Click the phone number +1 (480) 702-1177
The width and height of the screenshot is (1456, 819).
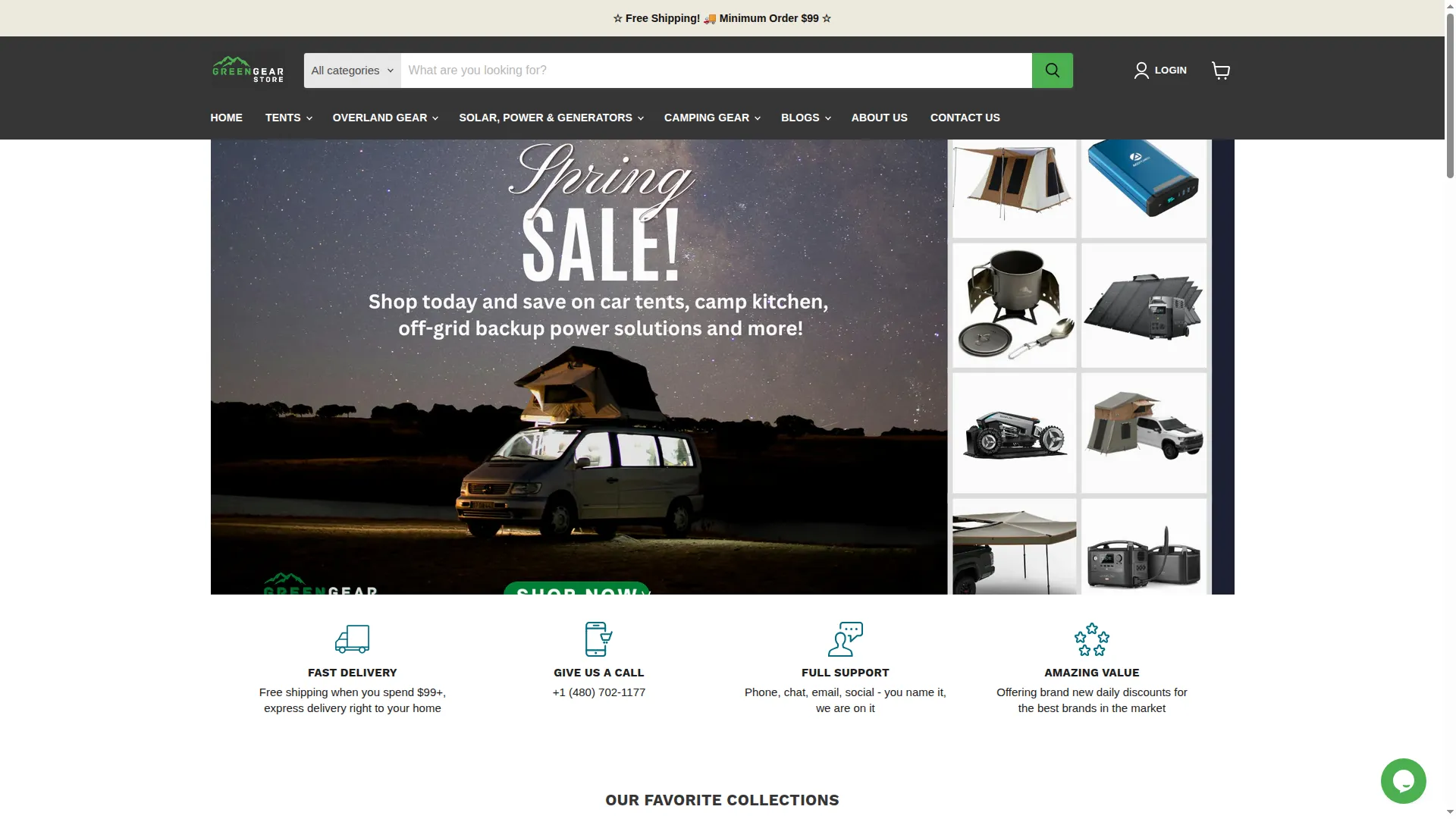click(598, 692)
